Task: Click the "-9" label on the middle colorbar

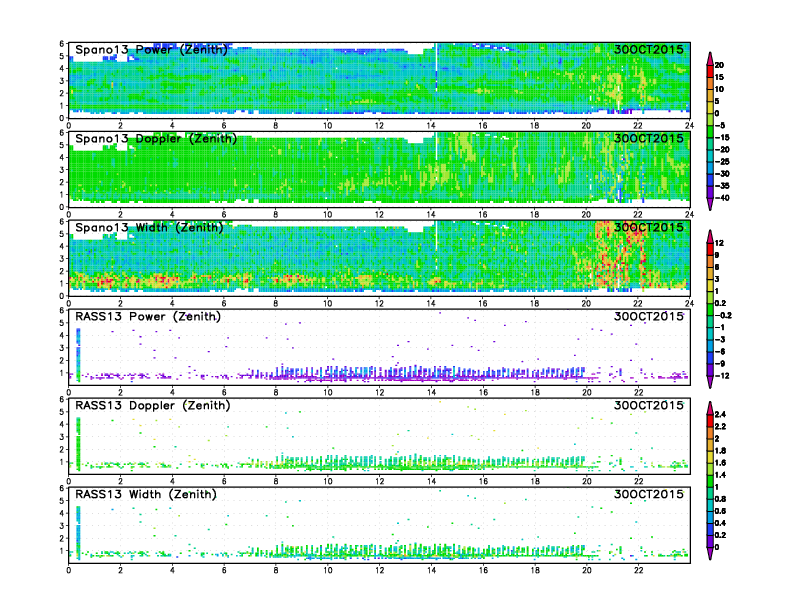Action: 720,364
